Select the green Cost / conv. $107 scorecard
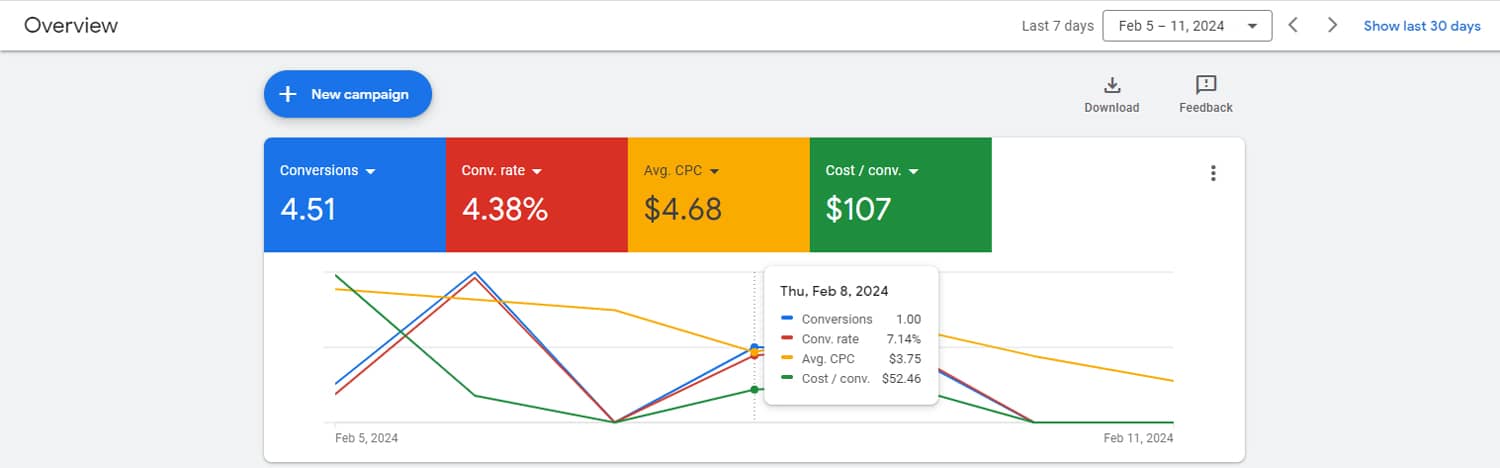1500x468 pixels. pyautogui.click(x=900, y=195)
